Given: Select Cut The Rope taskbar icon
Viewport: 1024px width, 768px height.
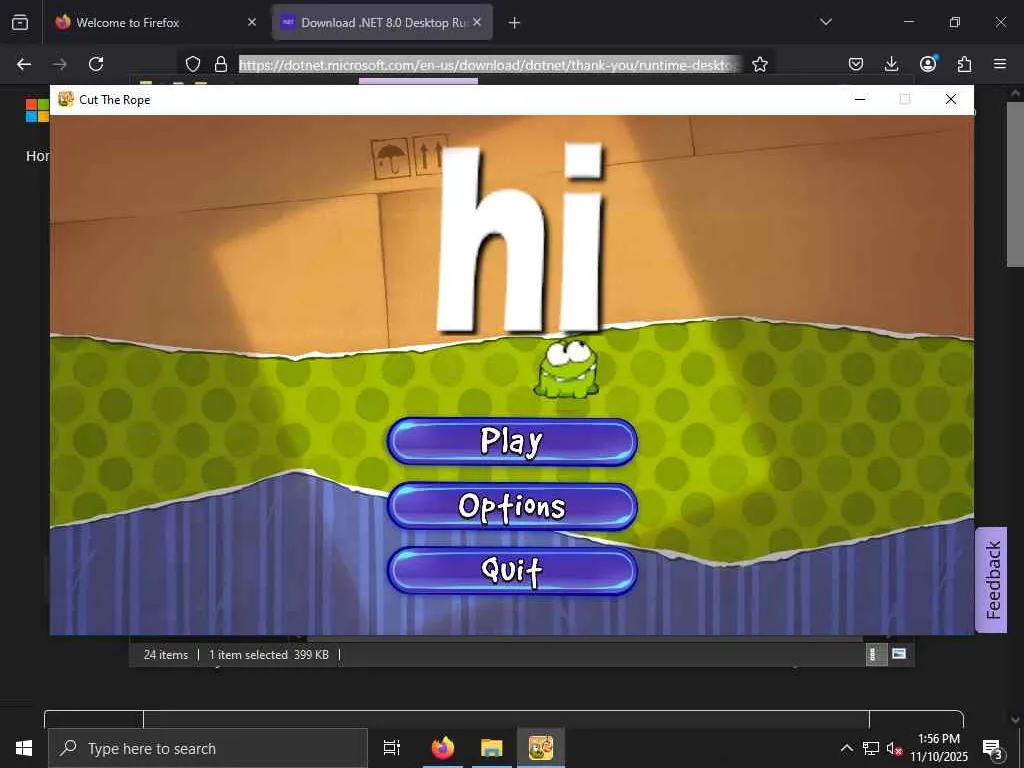Looking at the screenshot, I should point(541,748).
